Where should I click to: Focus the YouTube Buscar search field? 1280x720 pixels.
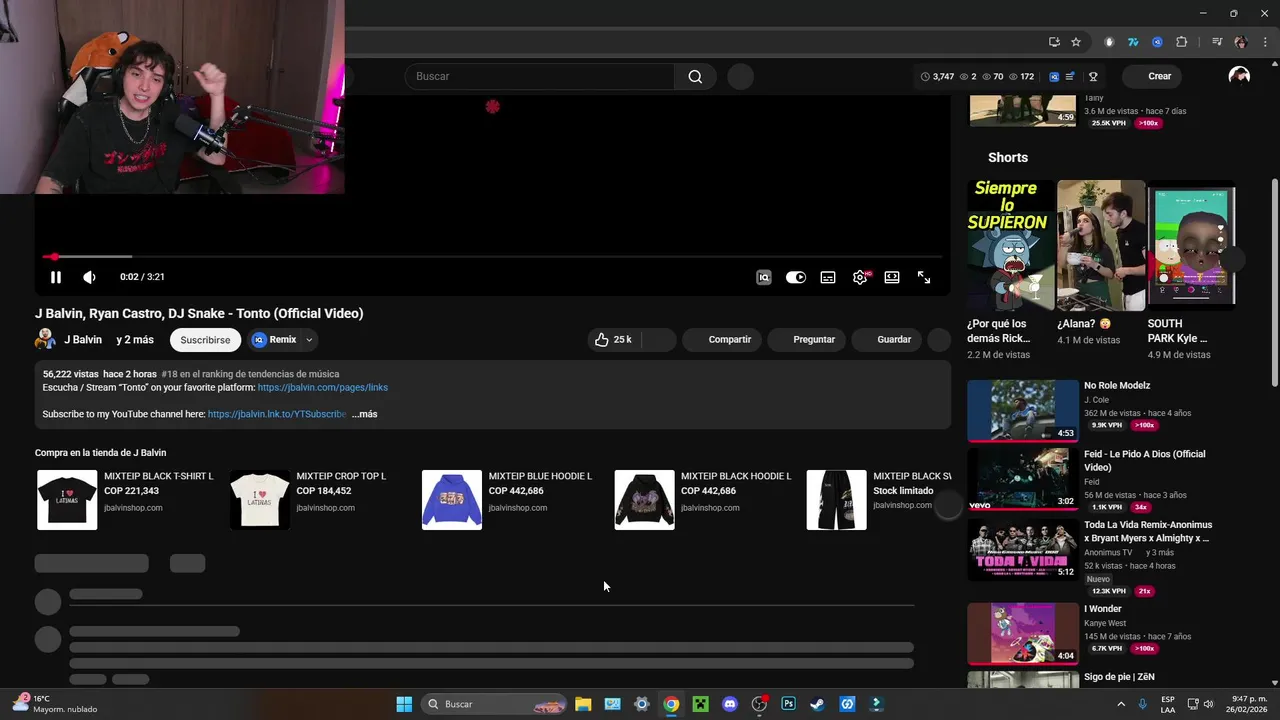click(539, 76)
